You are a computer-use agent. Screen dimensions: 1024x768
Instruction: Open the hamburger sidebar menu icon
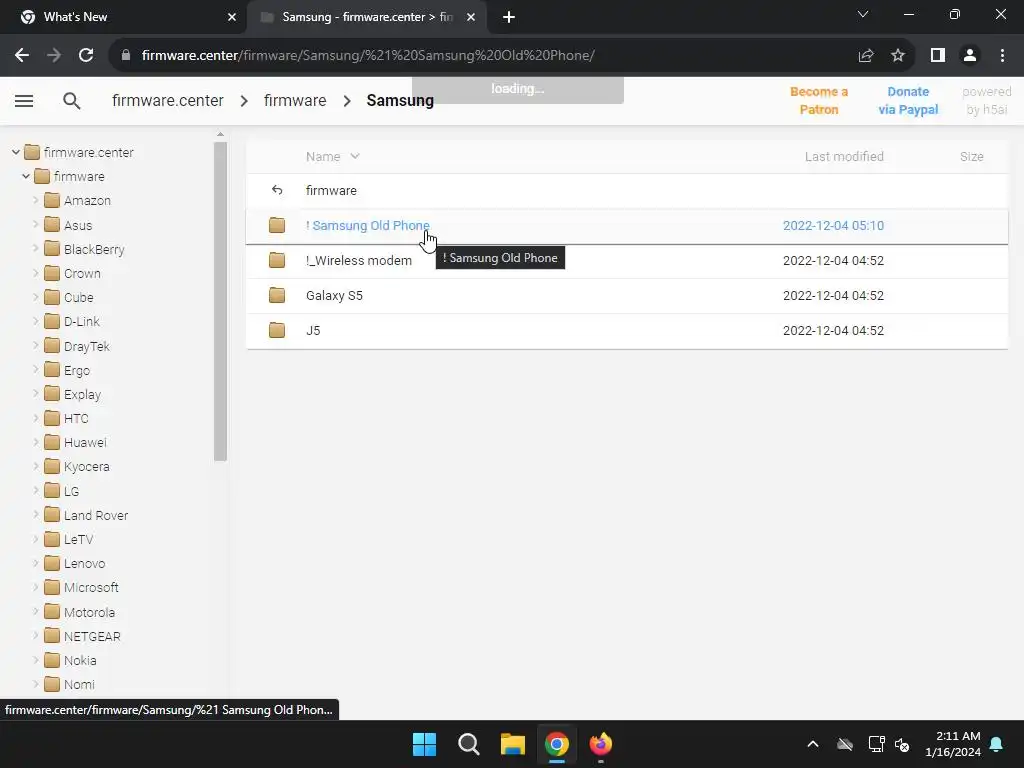[24, 101]
